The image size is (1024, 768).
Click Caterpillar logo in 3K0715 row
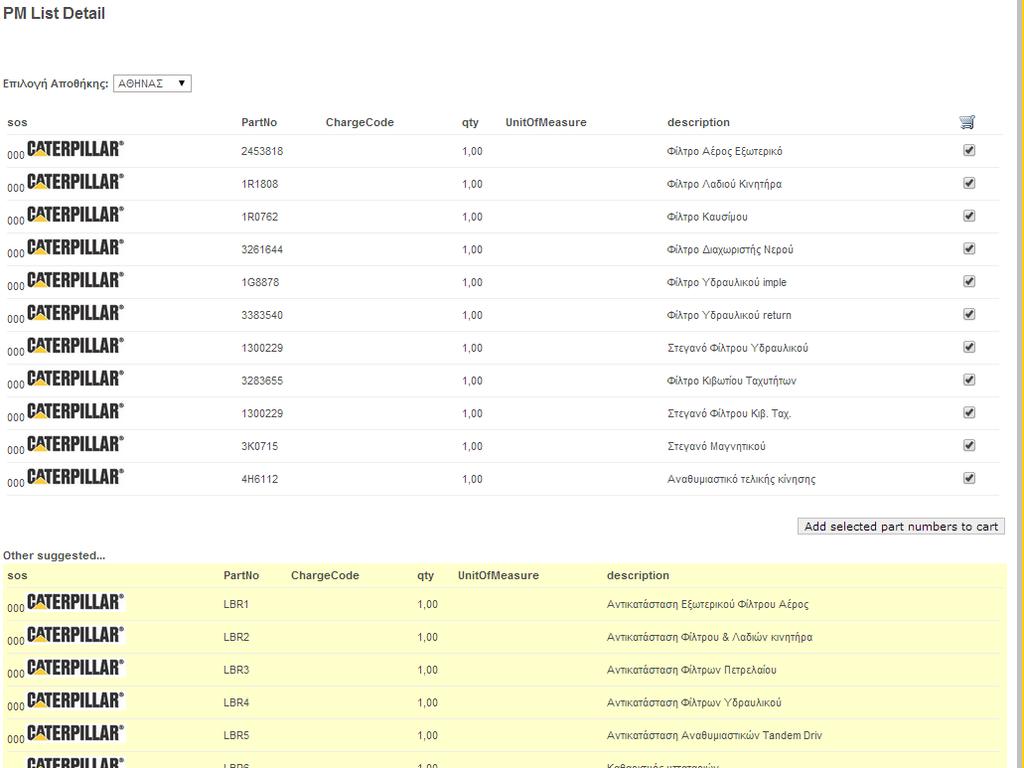coord(75,443)
